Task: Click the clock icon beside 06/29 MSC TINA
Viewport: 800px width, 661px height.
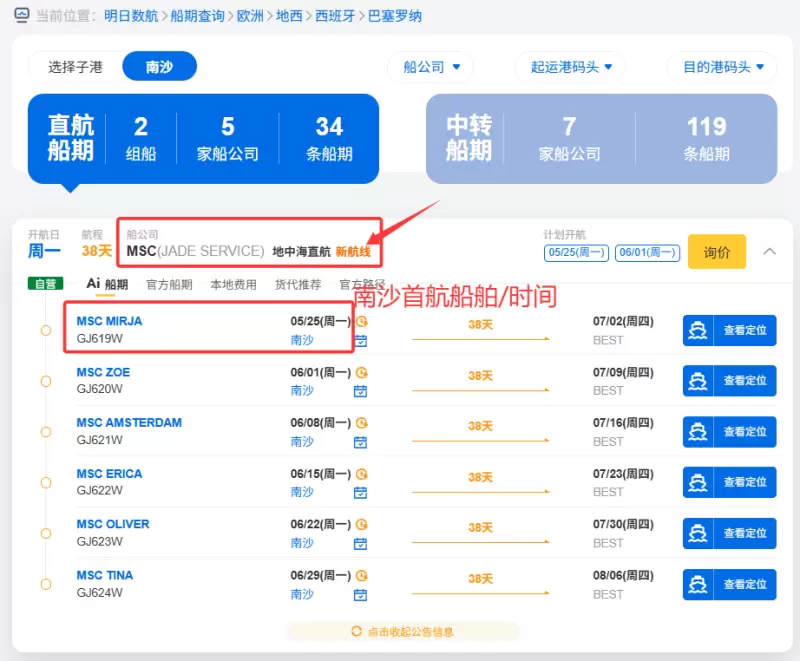Action: click(362, 576)
